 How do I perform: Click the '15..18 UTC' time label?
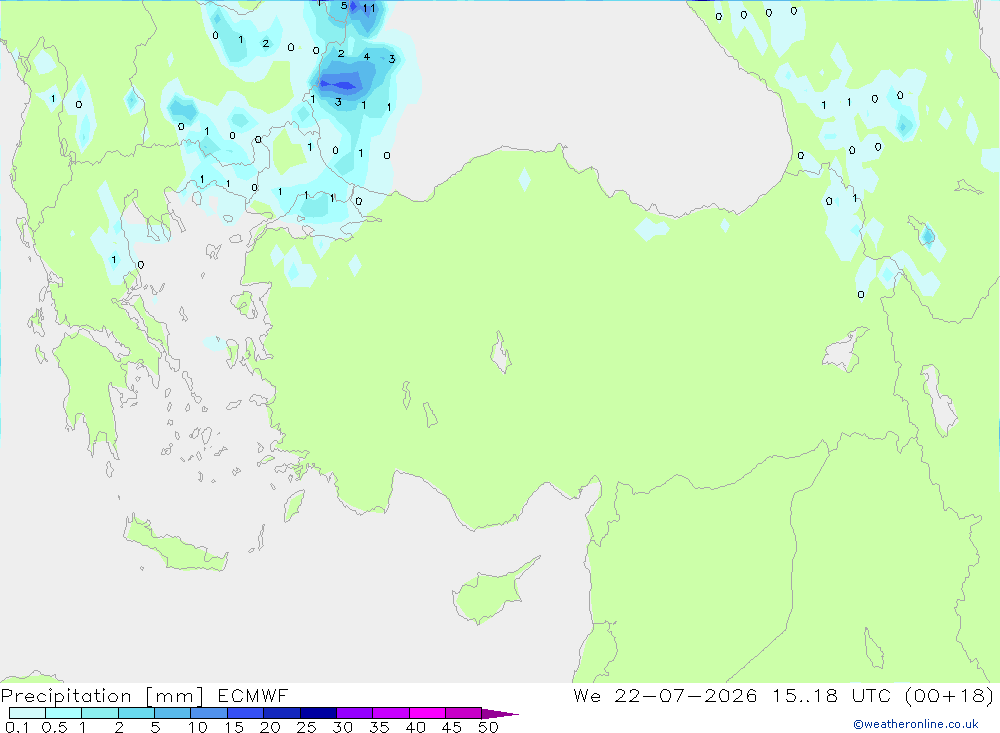(831, 695)
